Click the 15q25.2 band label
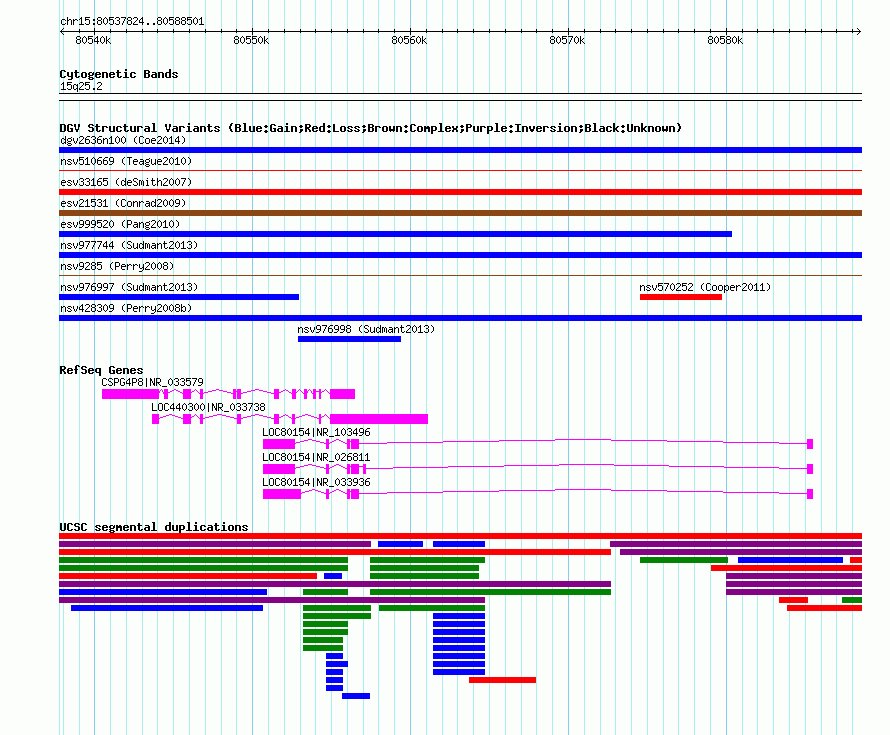This screenshot has height=735, width=890. tap(81, 86)
